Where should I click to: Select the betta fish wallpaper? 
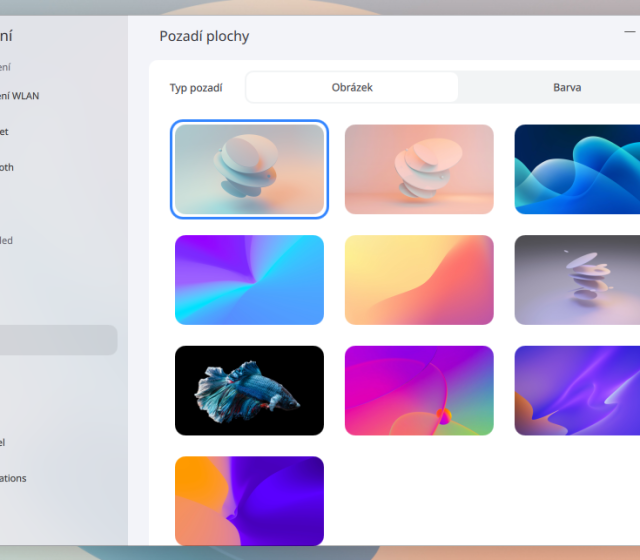coord(249,391)
